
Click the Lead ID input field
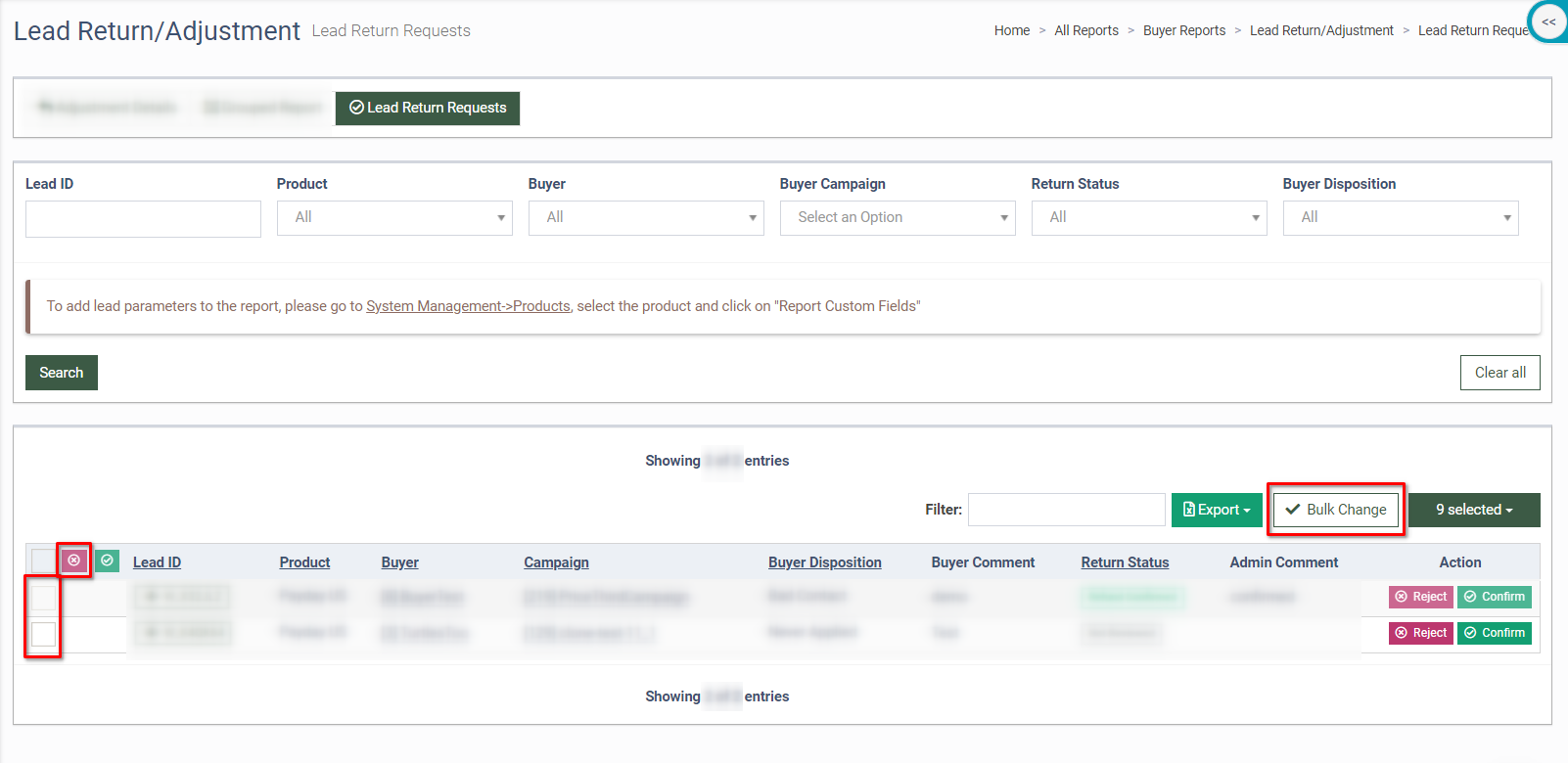click(143, 219)
